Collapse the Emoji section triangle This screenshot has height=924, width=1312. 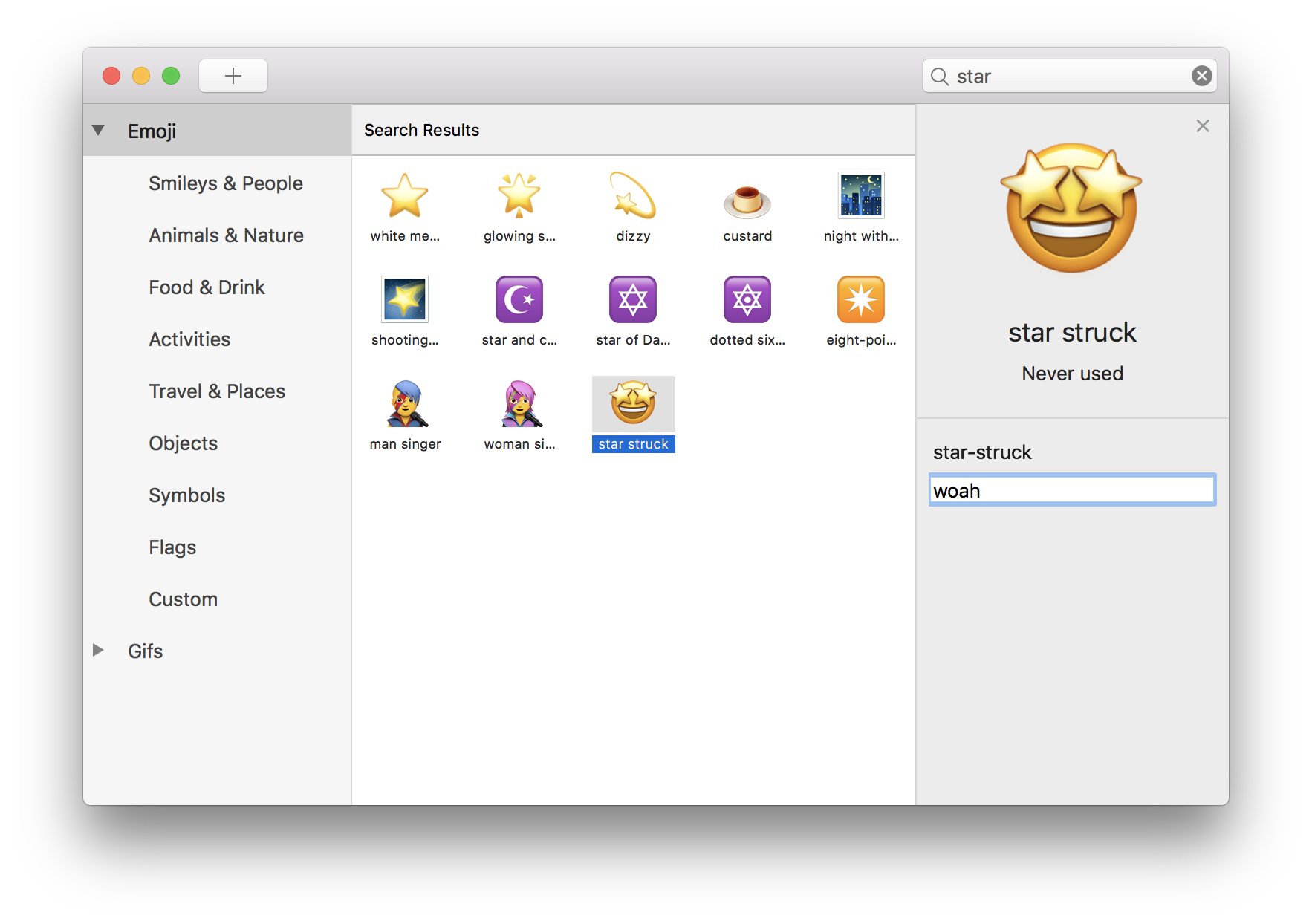[x=98, y=130]
